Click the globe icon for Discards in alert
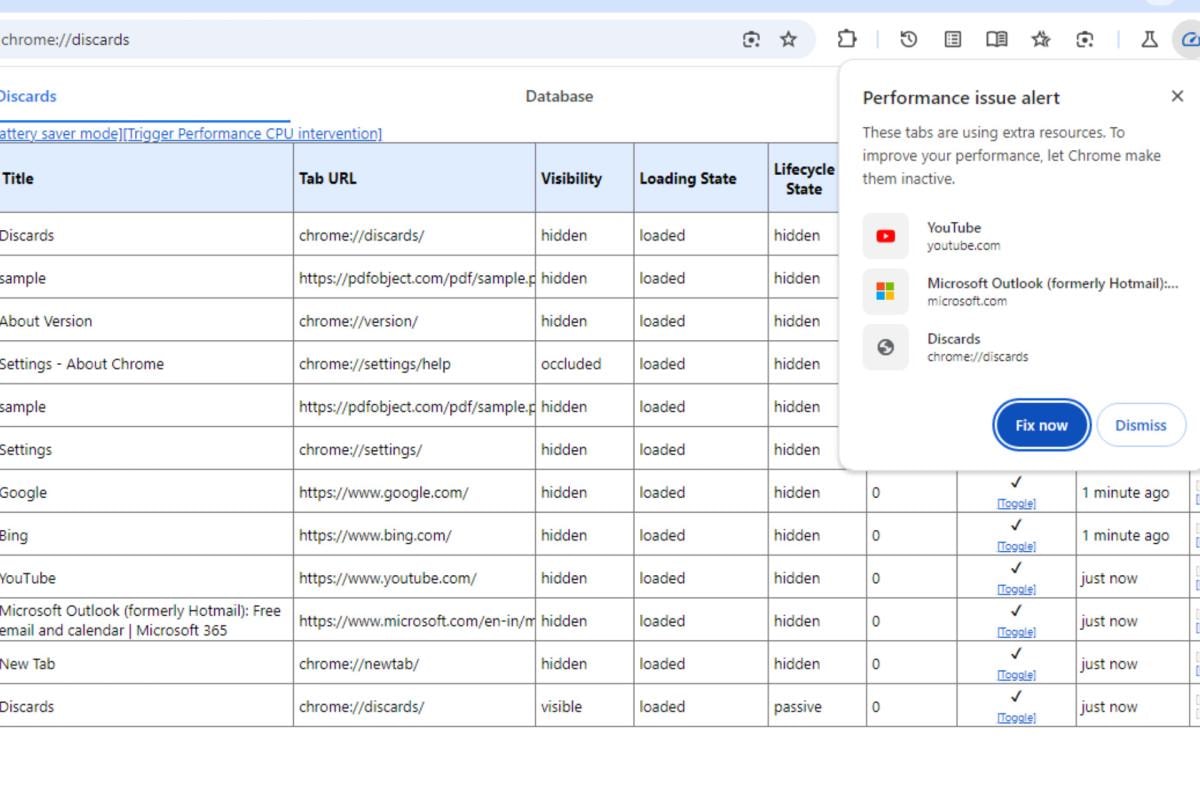Viewport: 1200px width, 800px height. click(885, 347)
